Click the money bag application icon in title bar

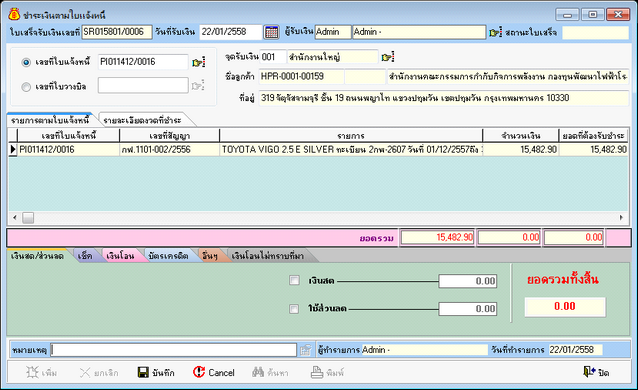[14, 14]
